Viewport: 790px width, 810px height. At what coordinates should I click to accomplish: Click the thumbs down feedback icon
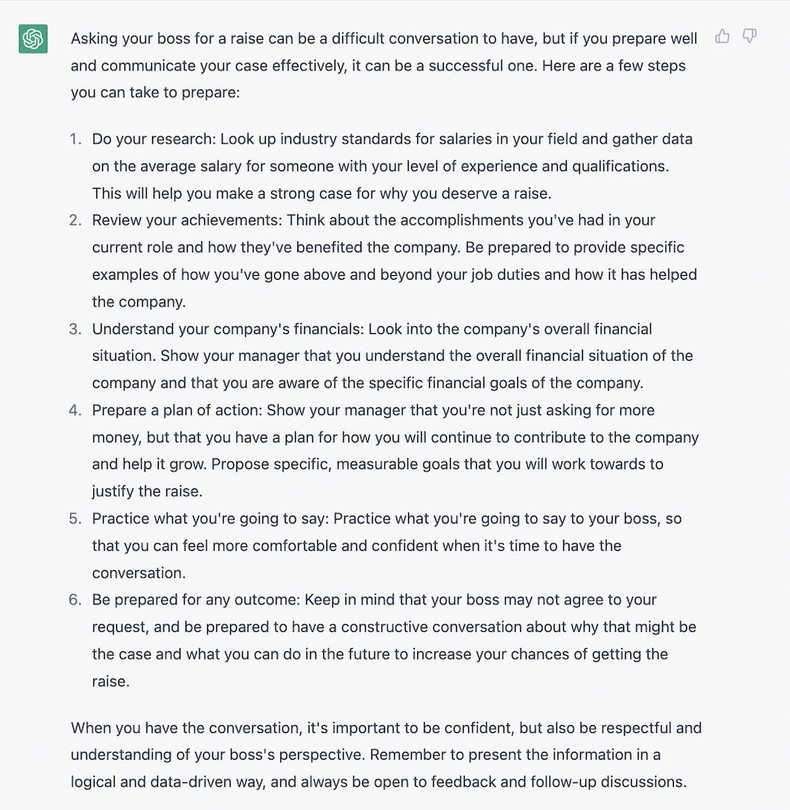[749, 37]
